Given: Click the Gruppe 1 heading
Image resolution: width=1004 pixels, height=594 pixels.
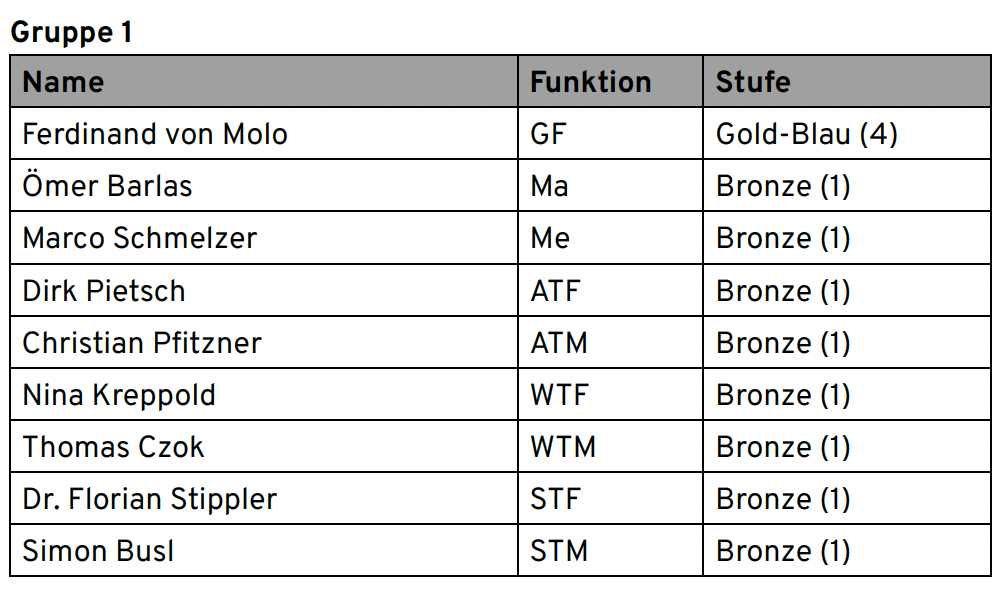Looking at the screenshot, I should click(71, 32).
